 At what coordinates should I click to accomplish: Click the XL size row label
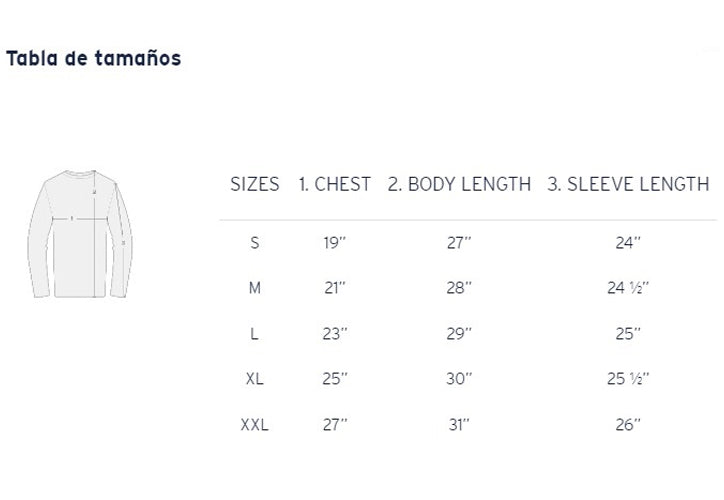(x=255, y=379)
